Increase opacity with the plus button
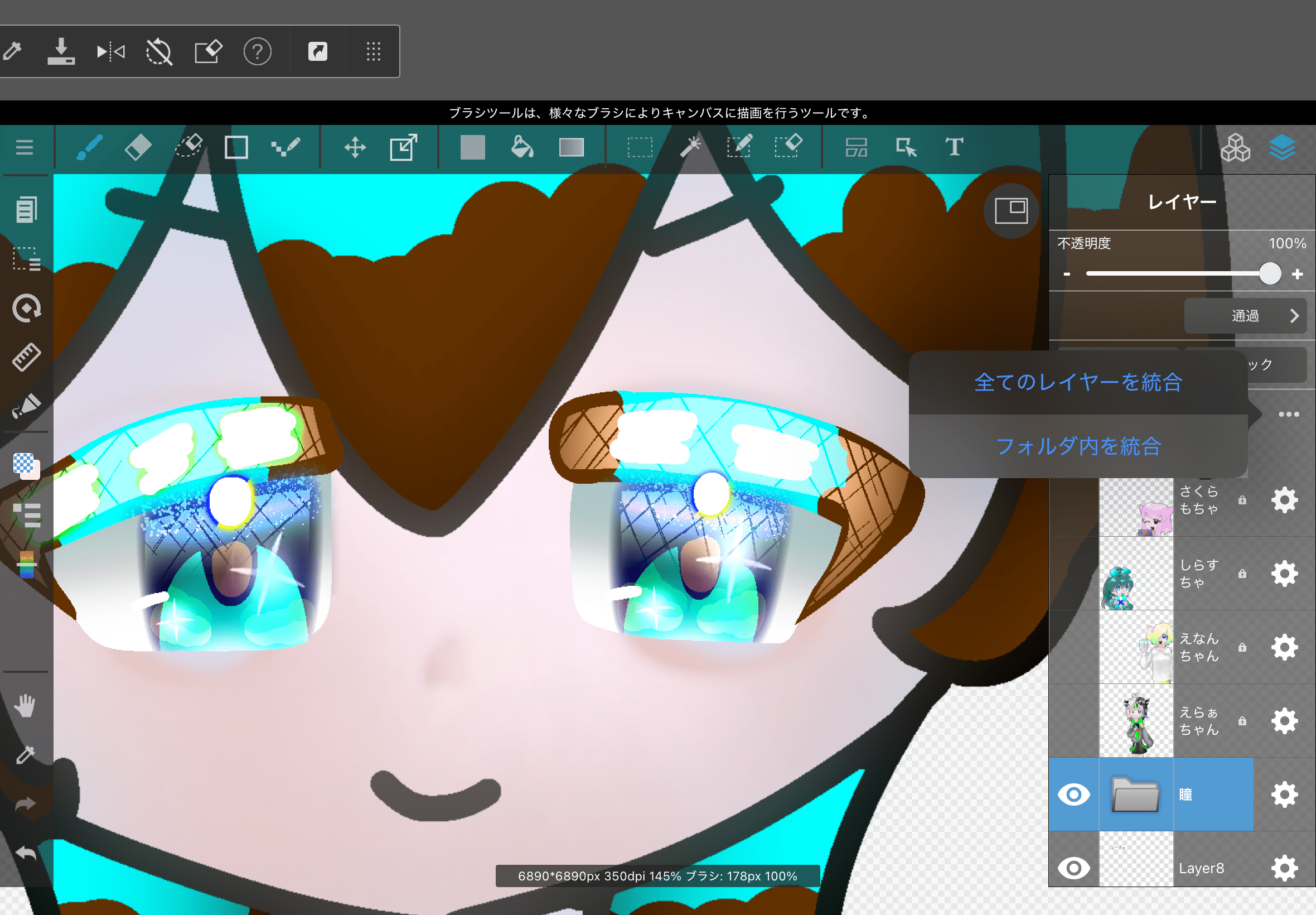This screenshot has width=1316, height=915. [x=1298, y=274]
